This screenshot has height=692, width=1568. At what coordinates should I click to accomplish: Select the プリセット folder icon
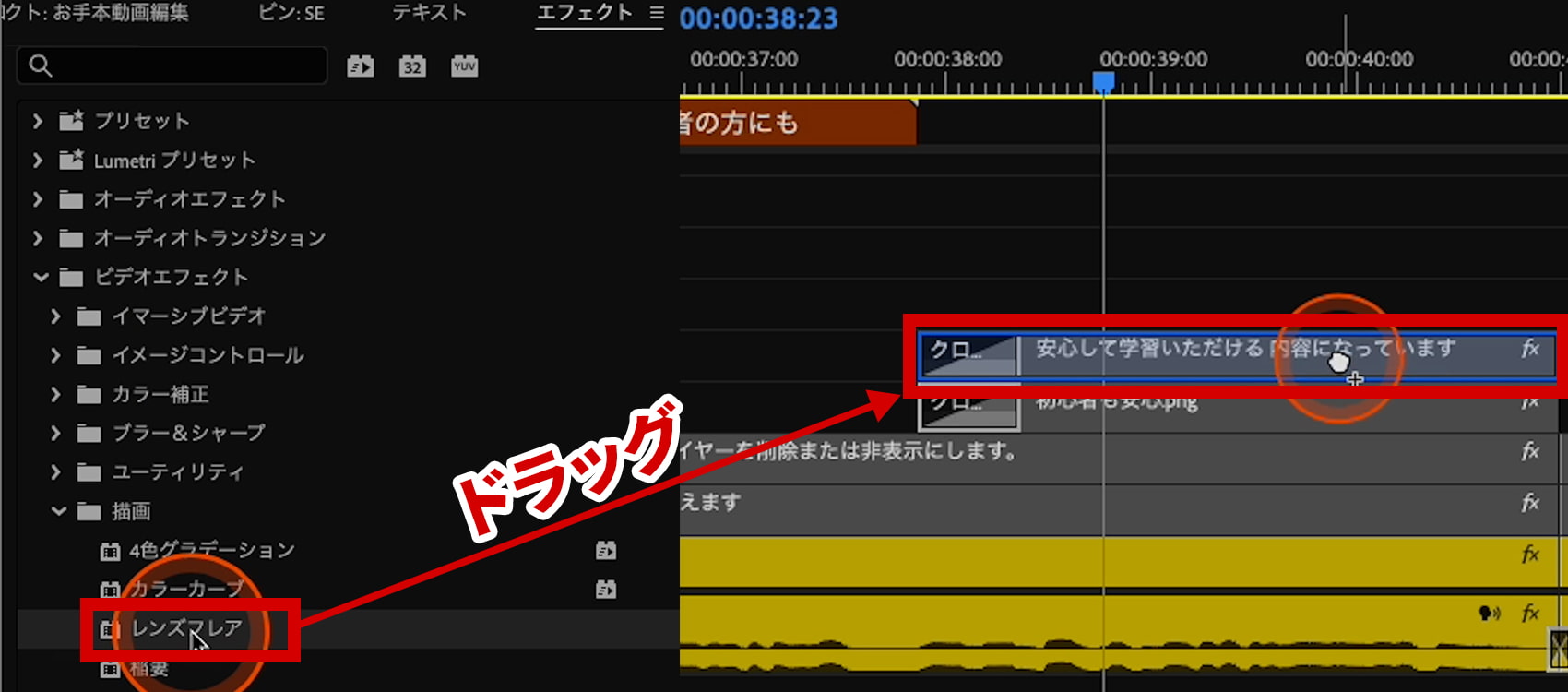(x=71, y=120)
